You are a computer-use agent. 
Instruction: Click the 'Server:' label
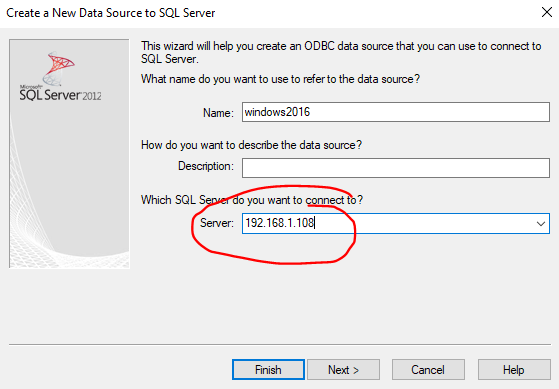point(217,223)
